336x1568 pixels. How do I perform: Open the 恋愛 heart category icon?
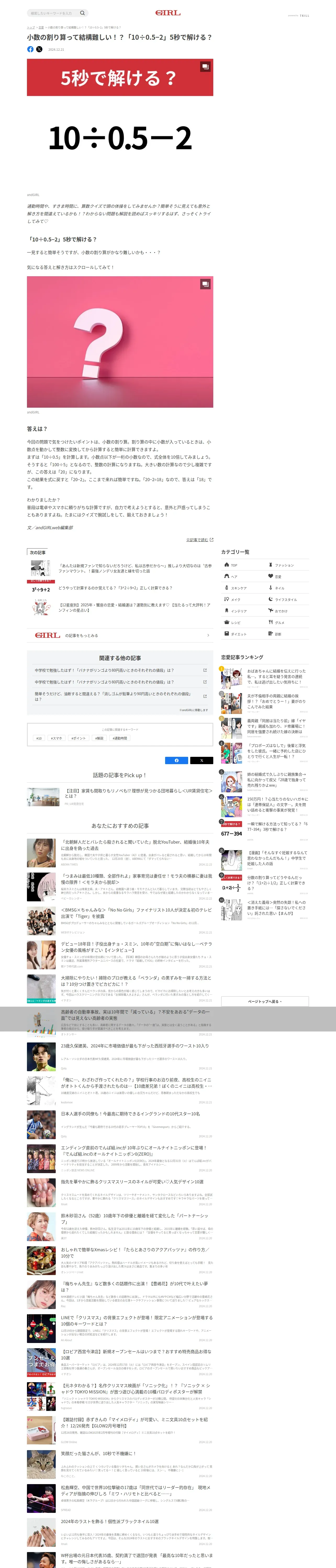pyautogui.click(x=271, y=577)
